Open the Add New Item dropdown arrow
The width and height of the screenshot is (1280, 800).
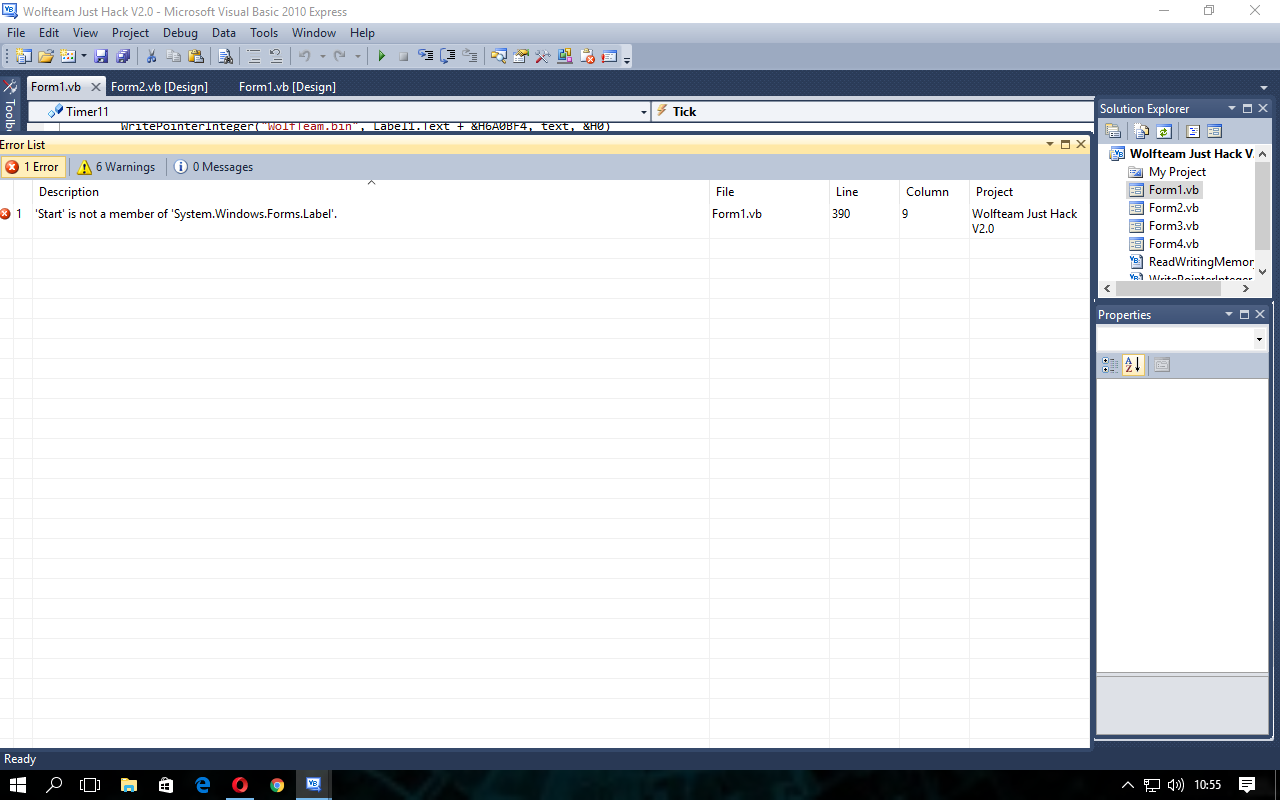[83, 56]
